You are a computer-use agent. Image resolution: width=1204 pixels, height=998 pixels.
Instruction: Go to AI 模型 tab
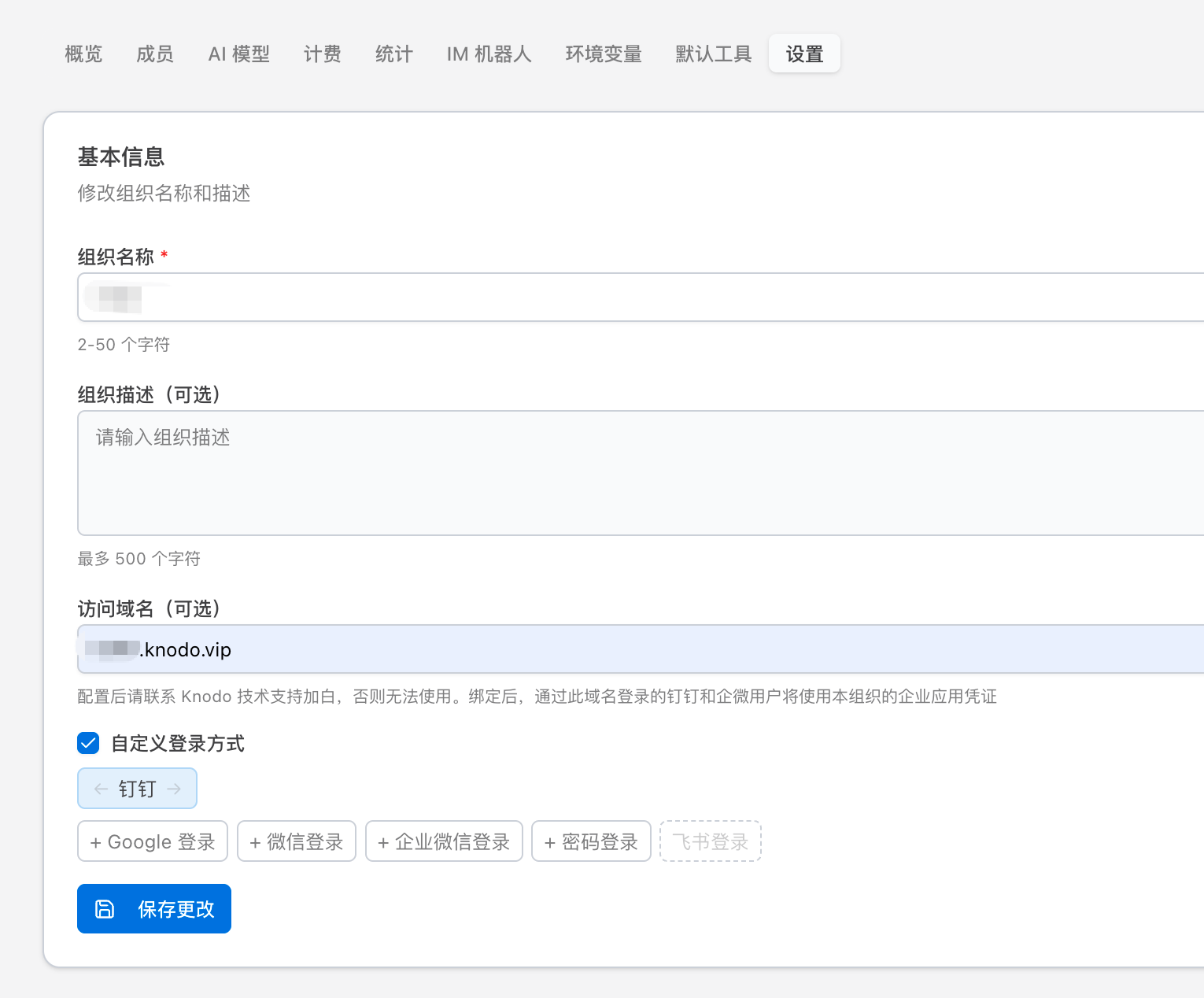pyautogui.click(x=238, y=54)
